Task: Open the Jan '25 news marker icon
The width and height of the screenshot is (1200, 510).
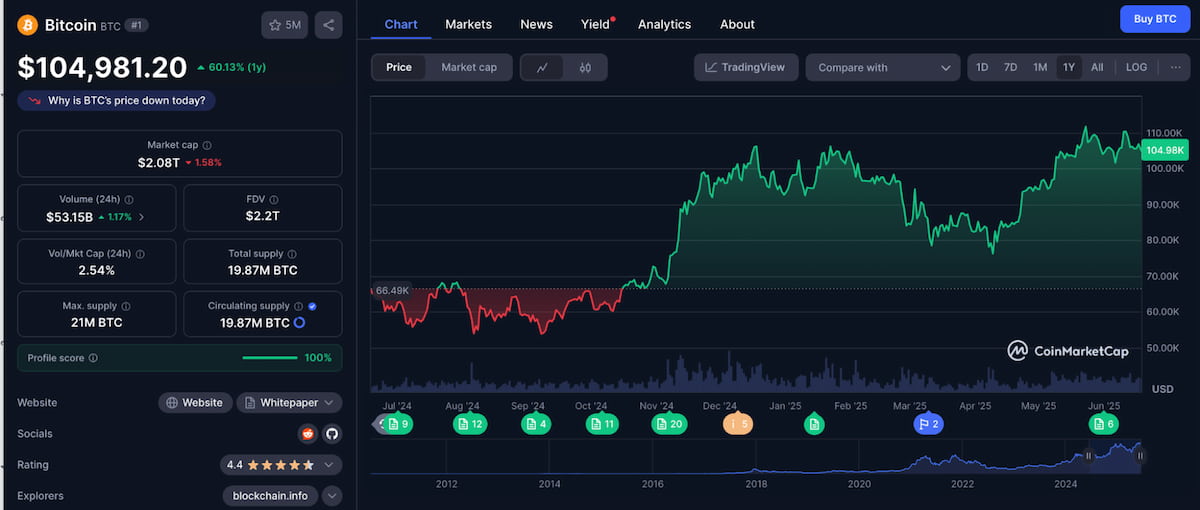Action: pyautogui.click(x=814, y=424)
